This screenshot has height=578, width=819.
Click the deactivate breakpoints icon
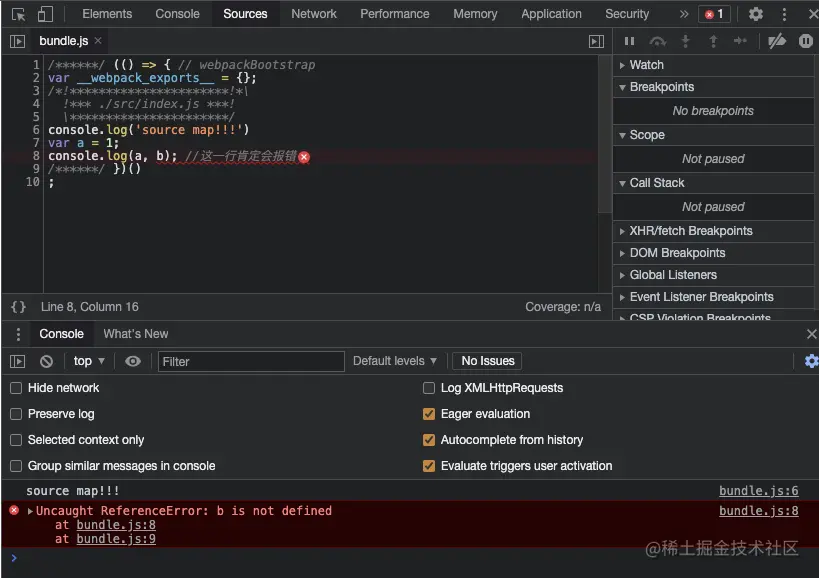777,41
